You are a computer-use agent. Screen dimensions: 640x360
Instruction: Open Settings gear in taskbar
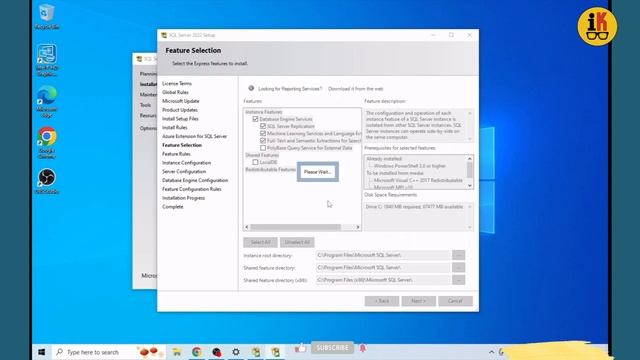(x=236, y=352)
